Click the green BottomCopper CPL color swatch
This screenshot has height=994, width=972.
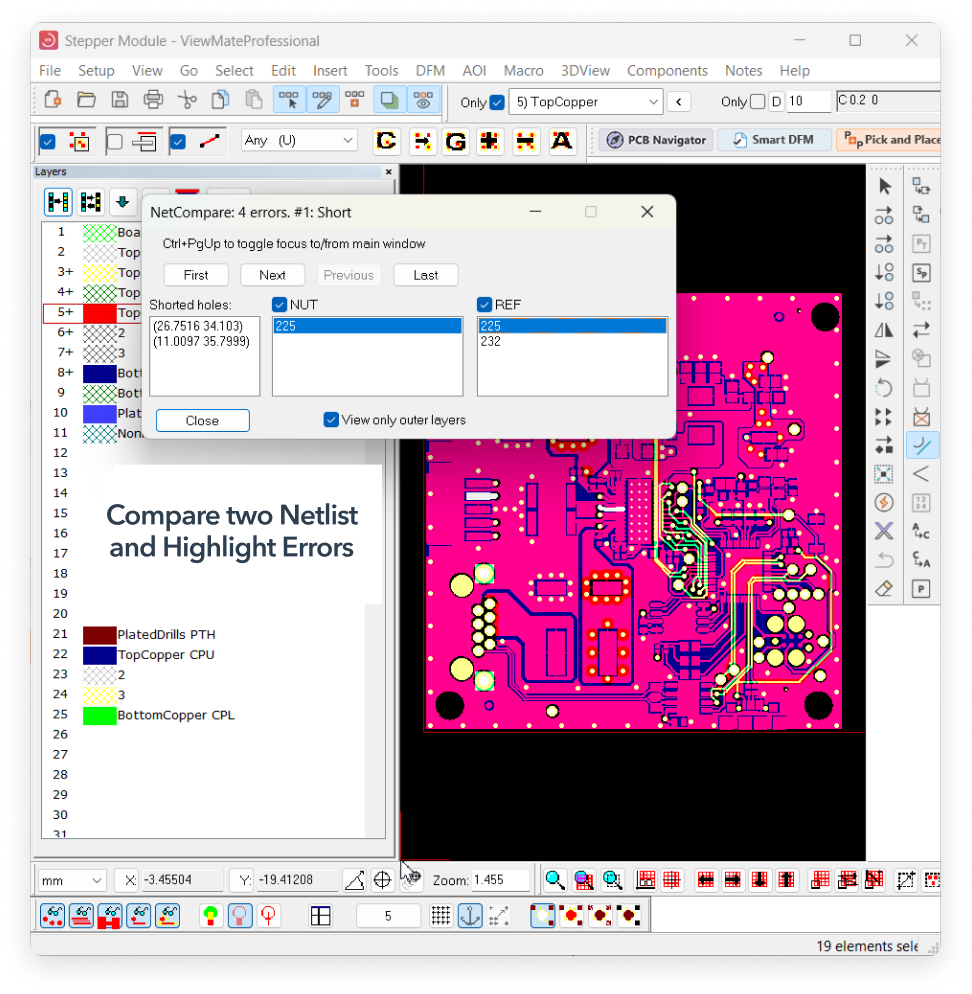pyautogui.click(x=99, y=716)
